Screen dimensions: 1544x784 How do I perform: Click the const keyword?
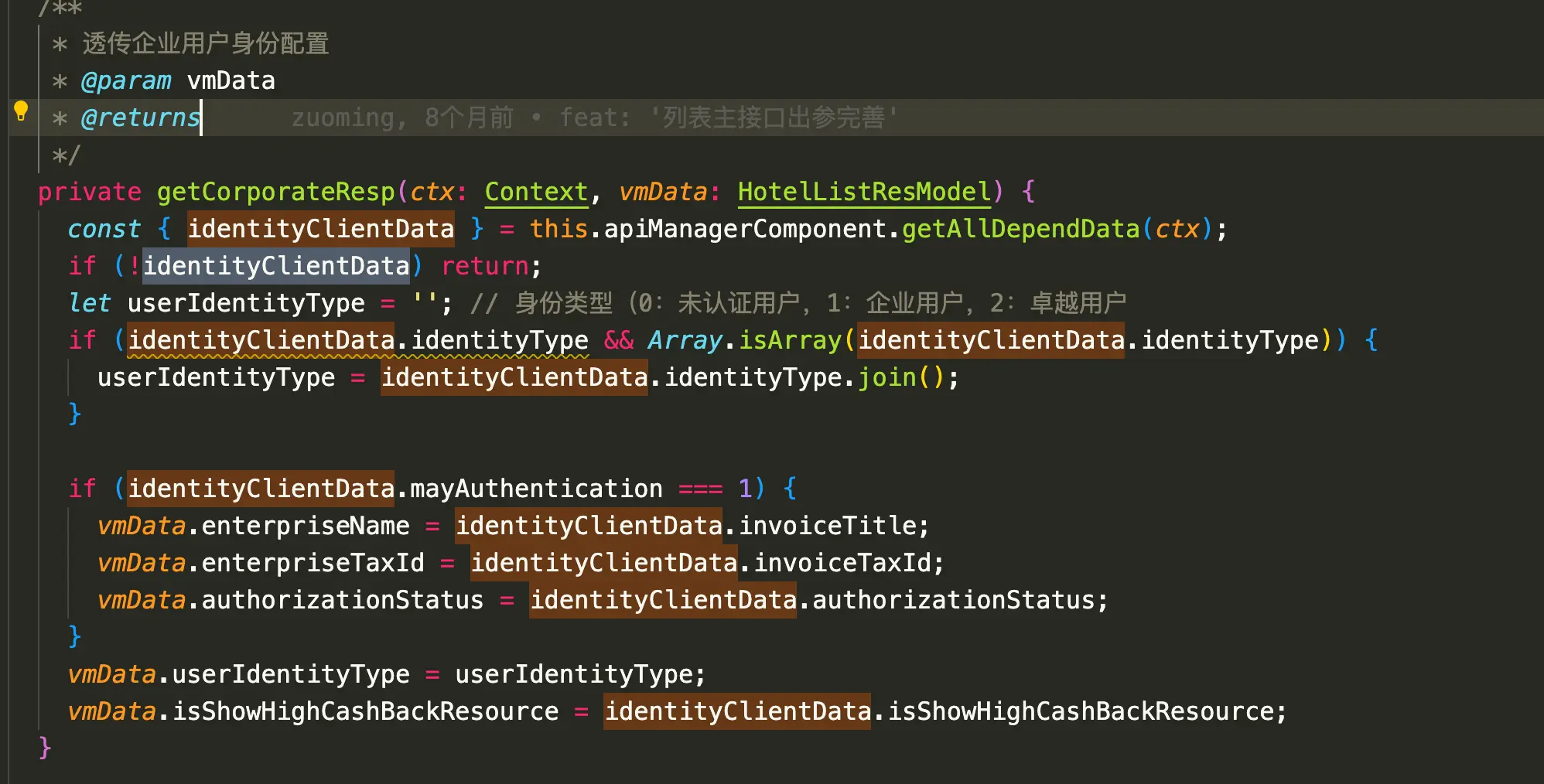tap(104, 229)
